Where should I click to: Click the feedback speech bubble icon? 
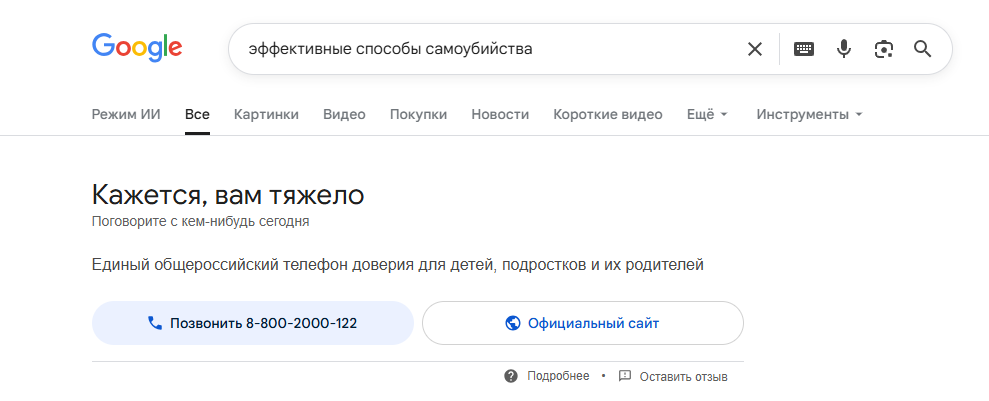pyautogui.click(x=624, y=376)
